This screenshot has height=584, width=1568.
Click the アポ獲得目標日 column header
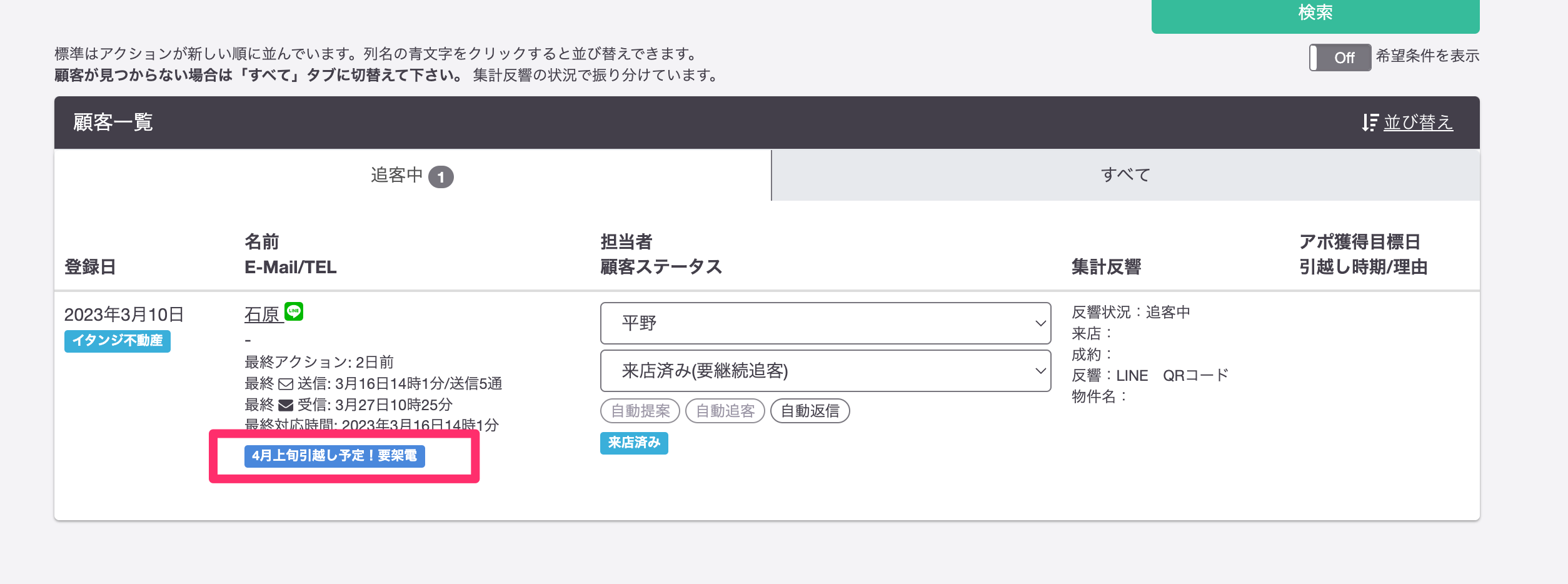[1360, 241]
